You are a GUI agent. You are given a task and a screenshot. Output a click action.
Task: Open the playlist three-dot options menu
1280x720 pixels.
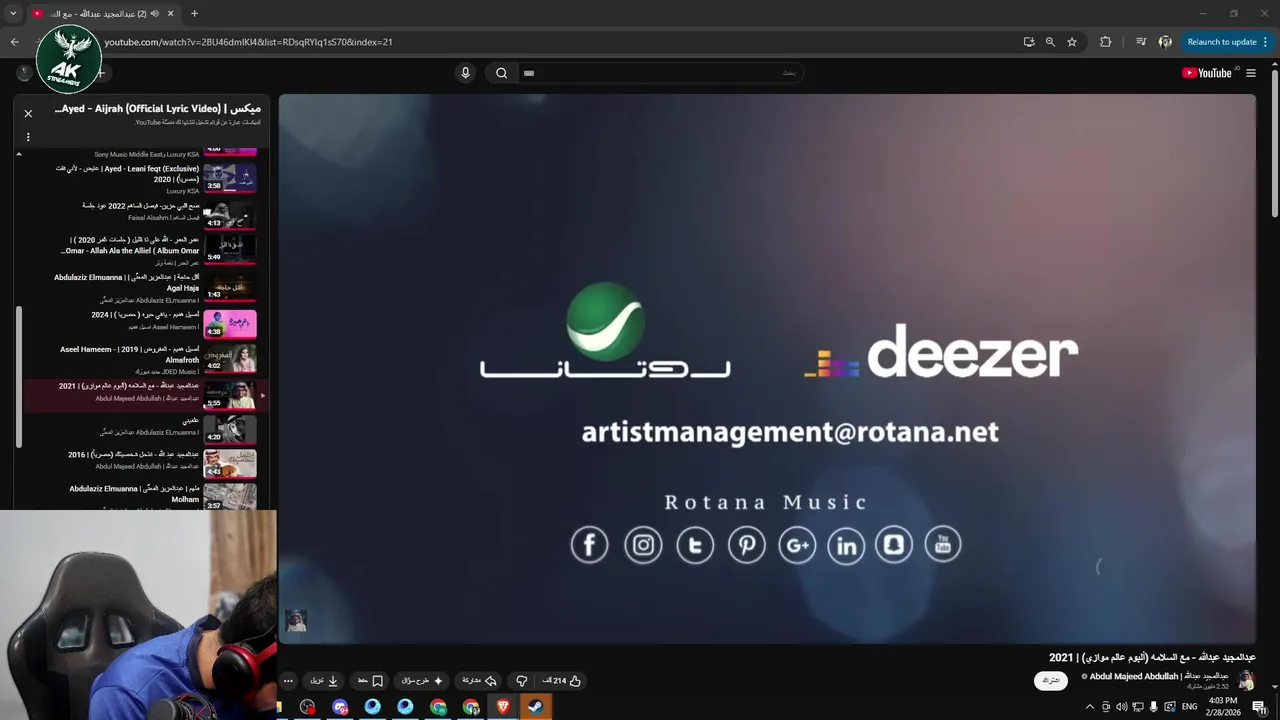click(x=28, y=137)
